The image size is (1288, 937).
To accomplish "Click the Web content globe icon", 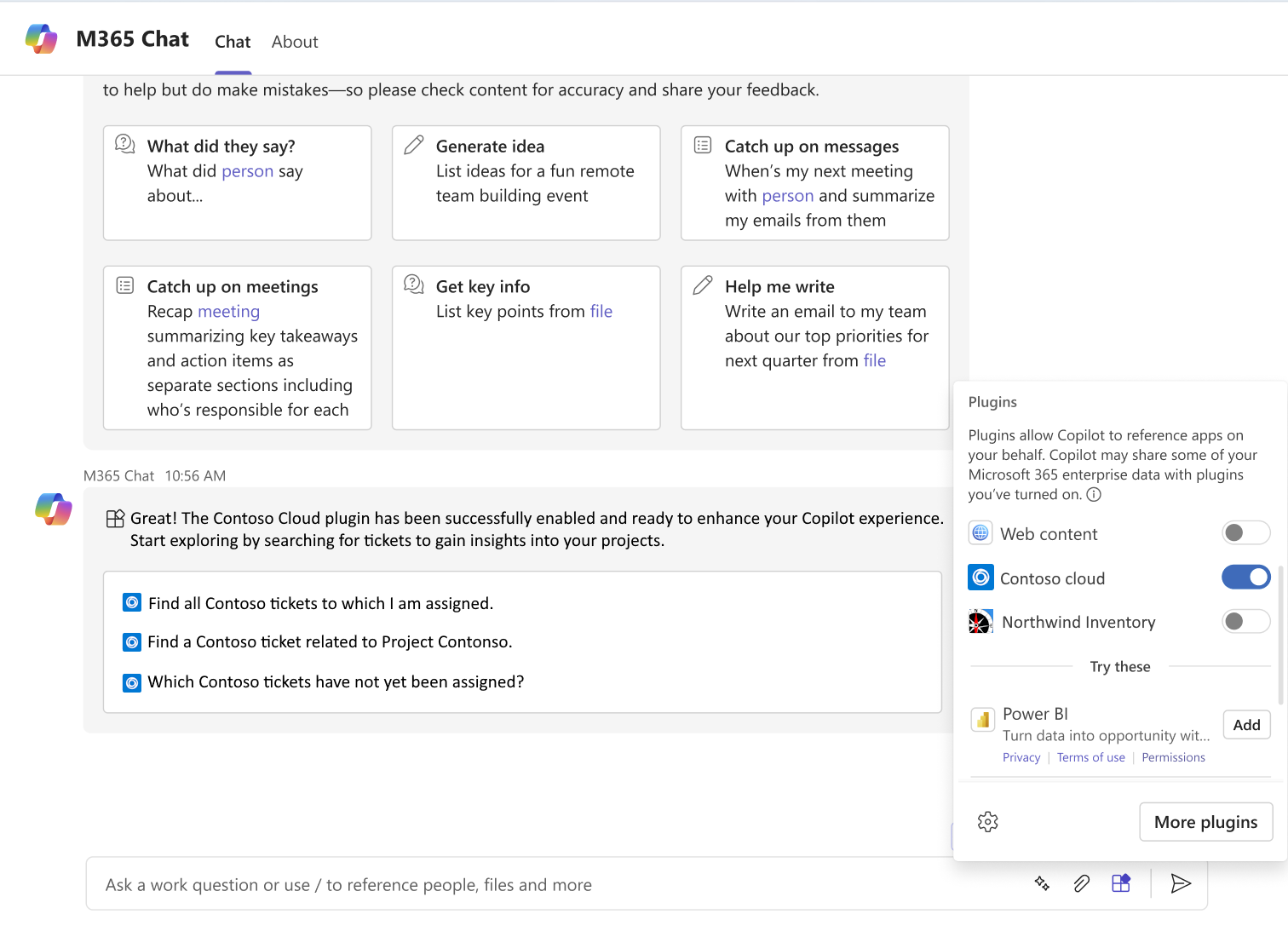I will click(x=980, y=533).
